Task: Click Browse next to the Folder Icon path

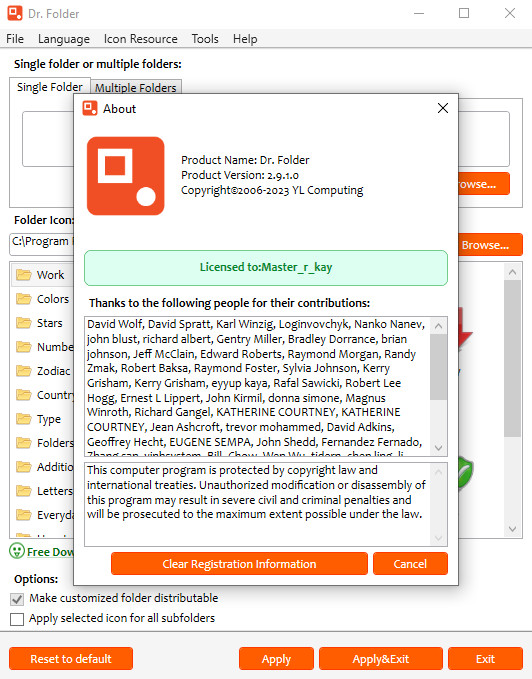Action: (490, 245)
